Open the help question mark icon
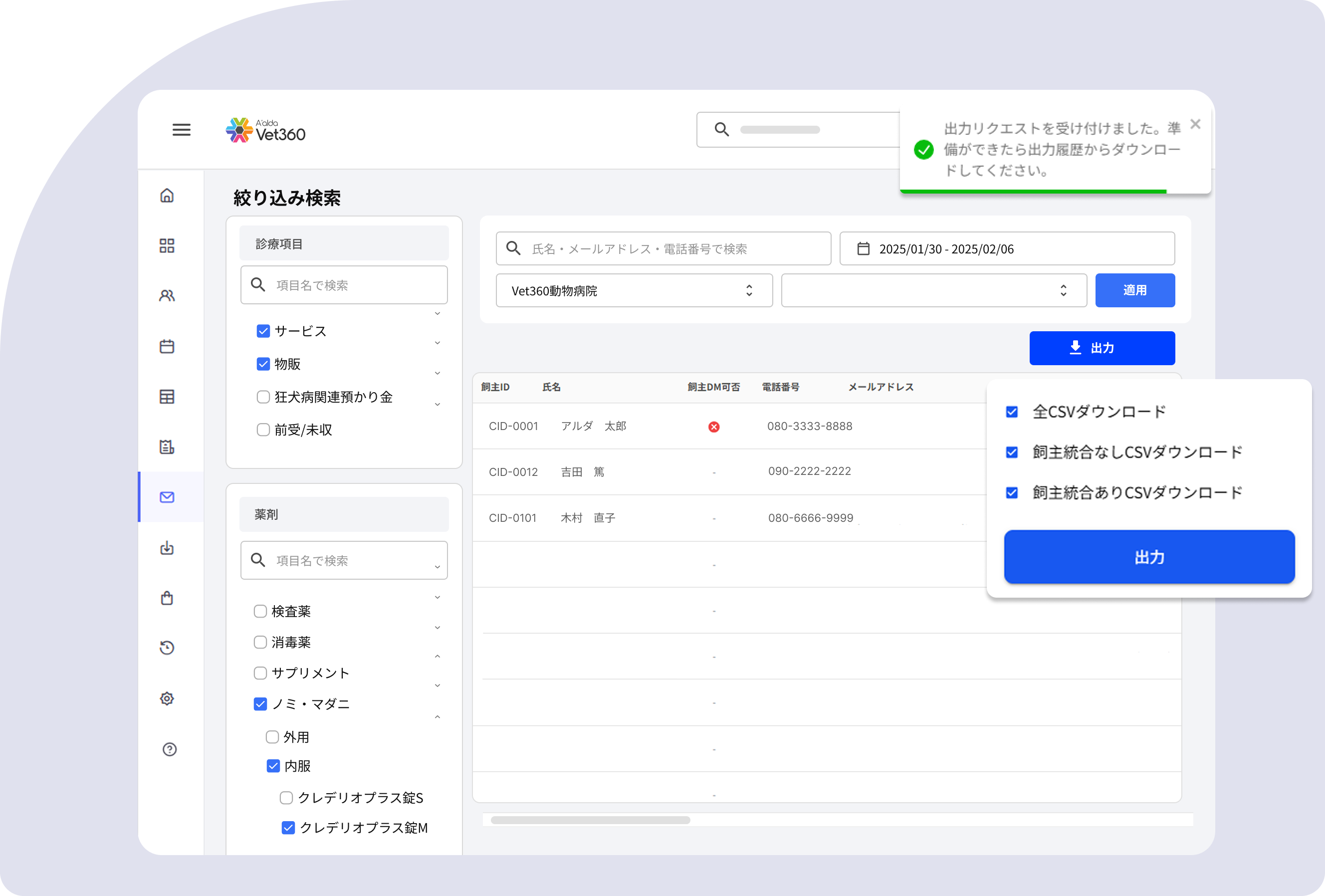This screenshot has height=896, width=1325. pos(169,749)
